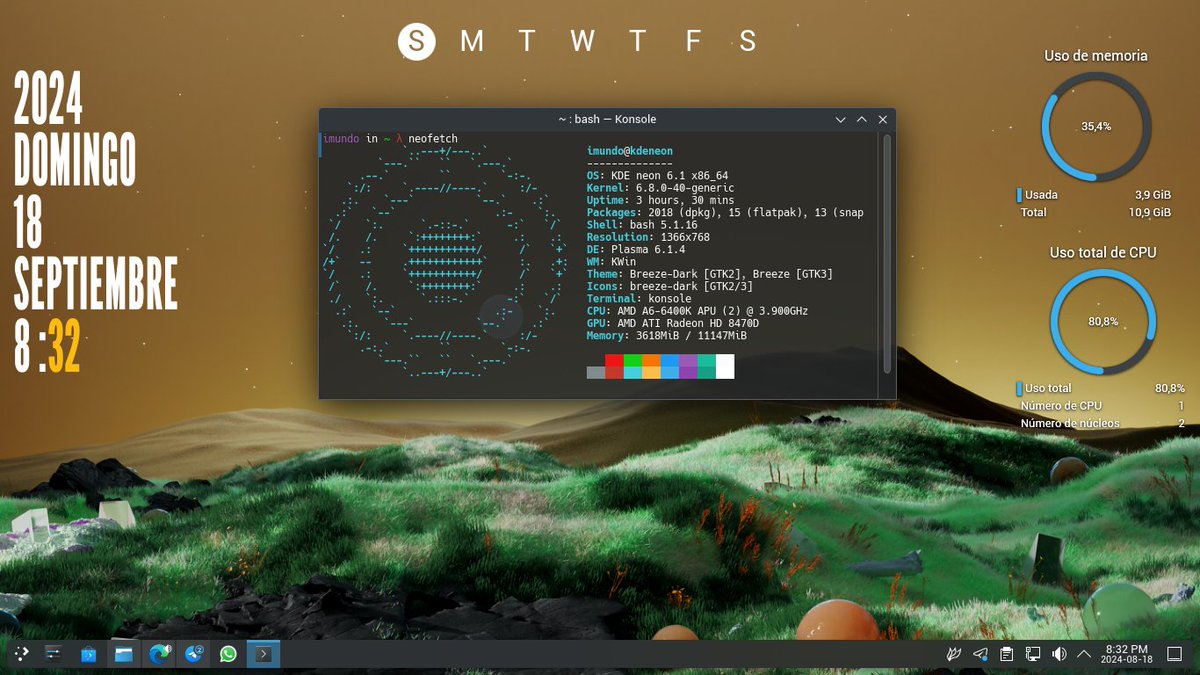
Task: Click the M weekday letter
Action: point(472,41)
